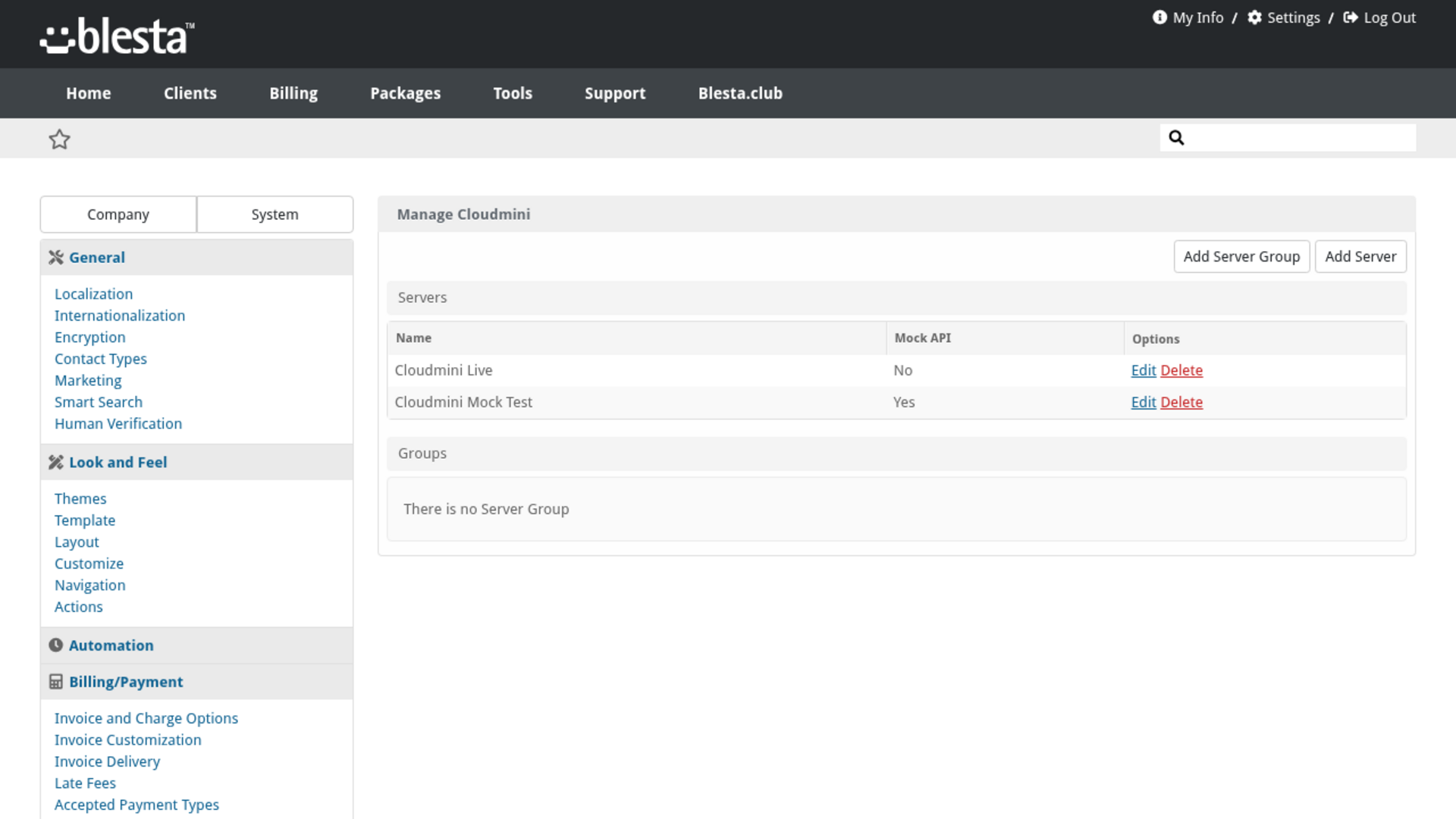Collapse the Billing/Payment section heading
Image resolution: width=1456 pixels, height=819 pixels.
tap(196, 682)
